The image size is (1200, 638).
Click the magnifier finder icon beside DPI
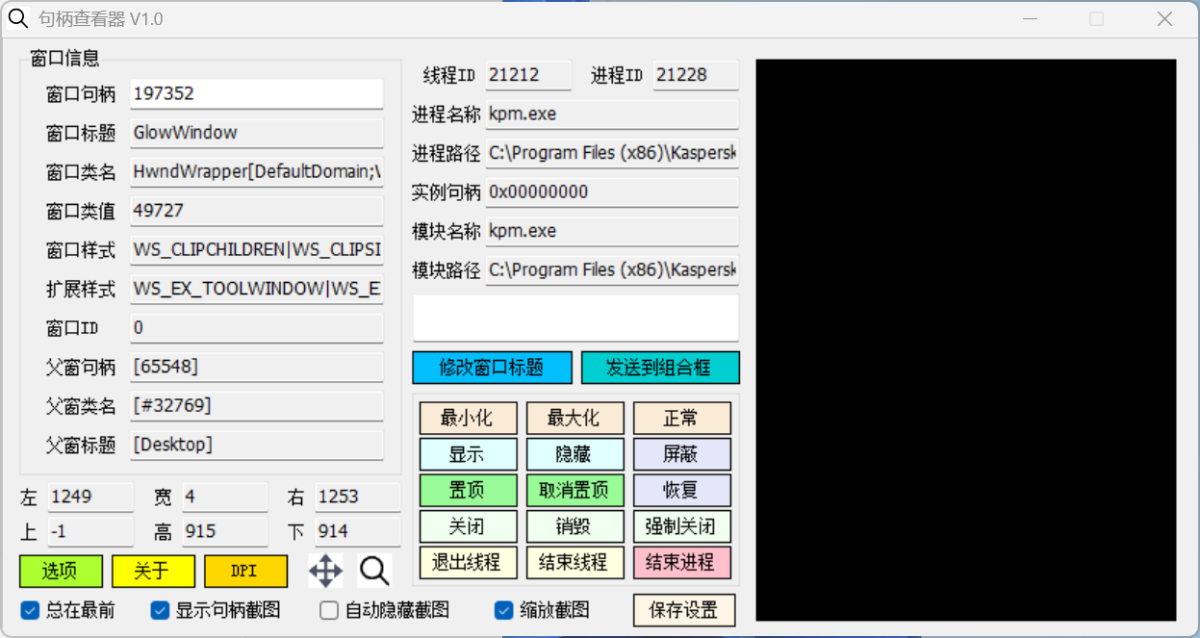(374, 571)
